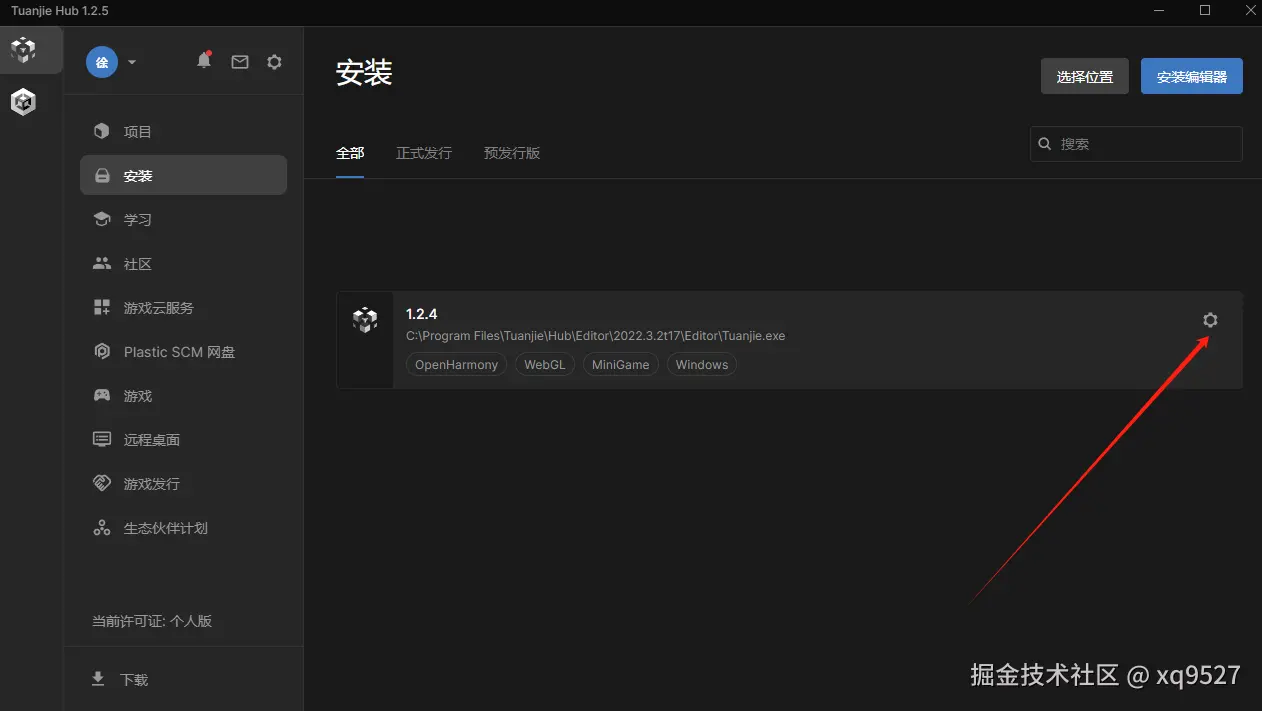The image size is (1262, 711).
Task: Open the Tuanjie cube icon in left rail
Action: pos(23,49)
